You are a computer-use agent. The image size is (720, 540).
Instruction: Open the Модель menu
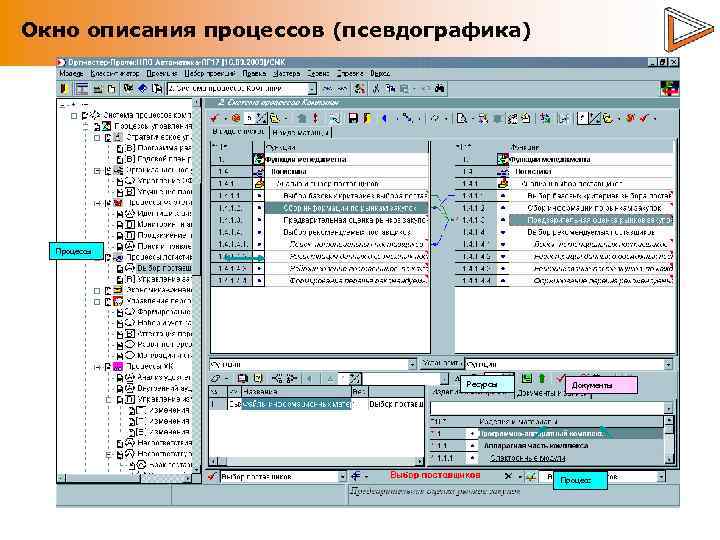tap(71, 73)
